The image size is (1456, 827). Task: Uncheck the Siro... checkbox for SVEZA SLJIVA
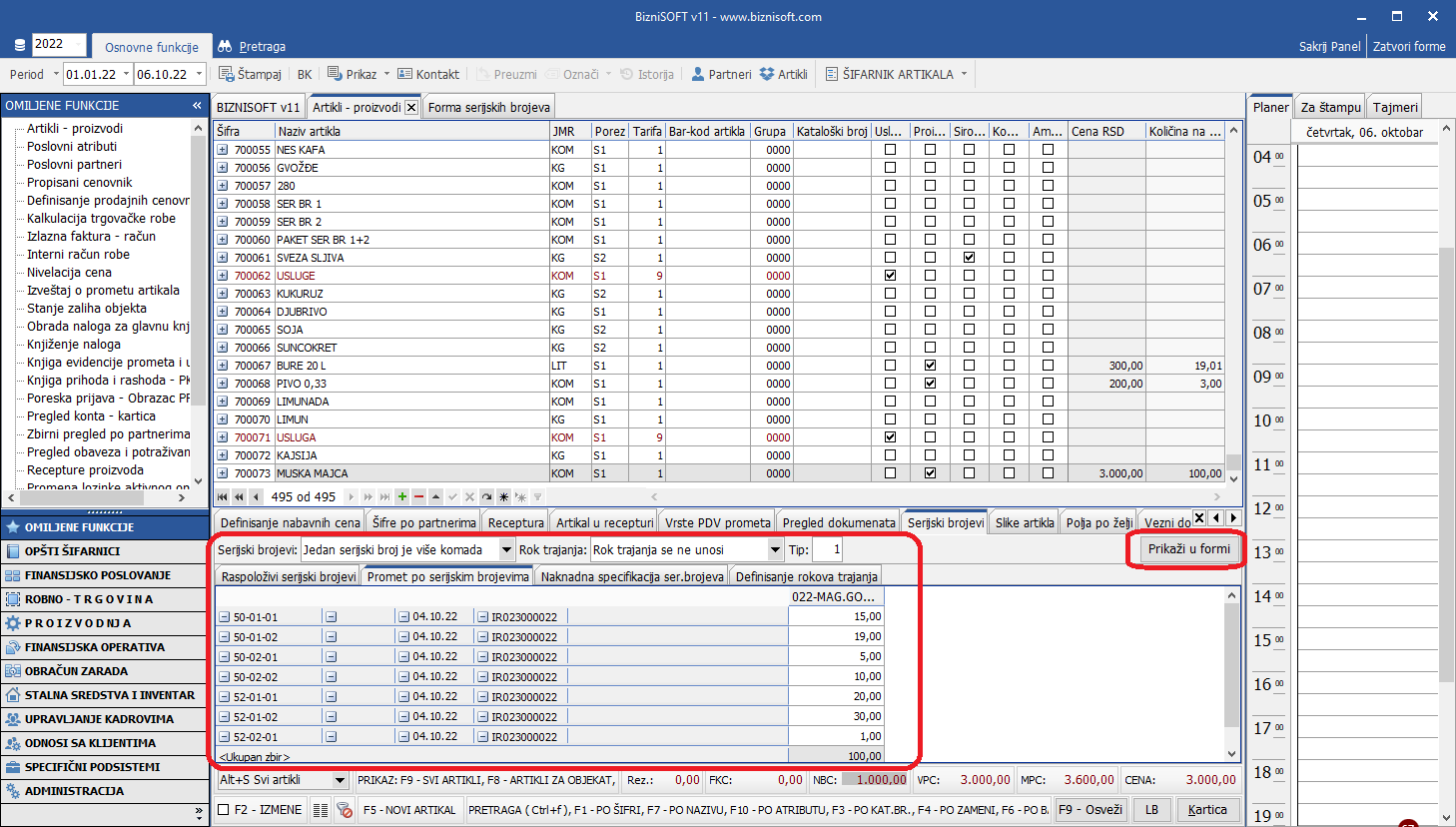coord(969,258)
